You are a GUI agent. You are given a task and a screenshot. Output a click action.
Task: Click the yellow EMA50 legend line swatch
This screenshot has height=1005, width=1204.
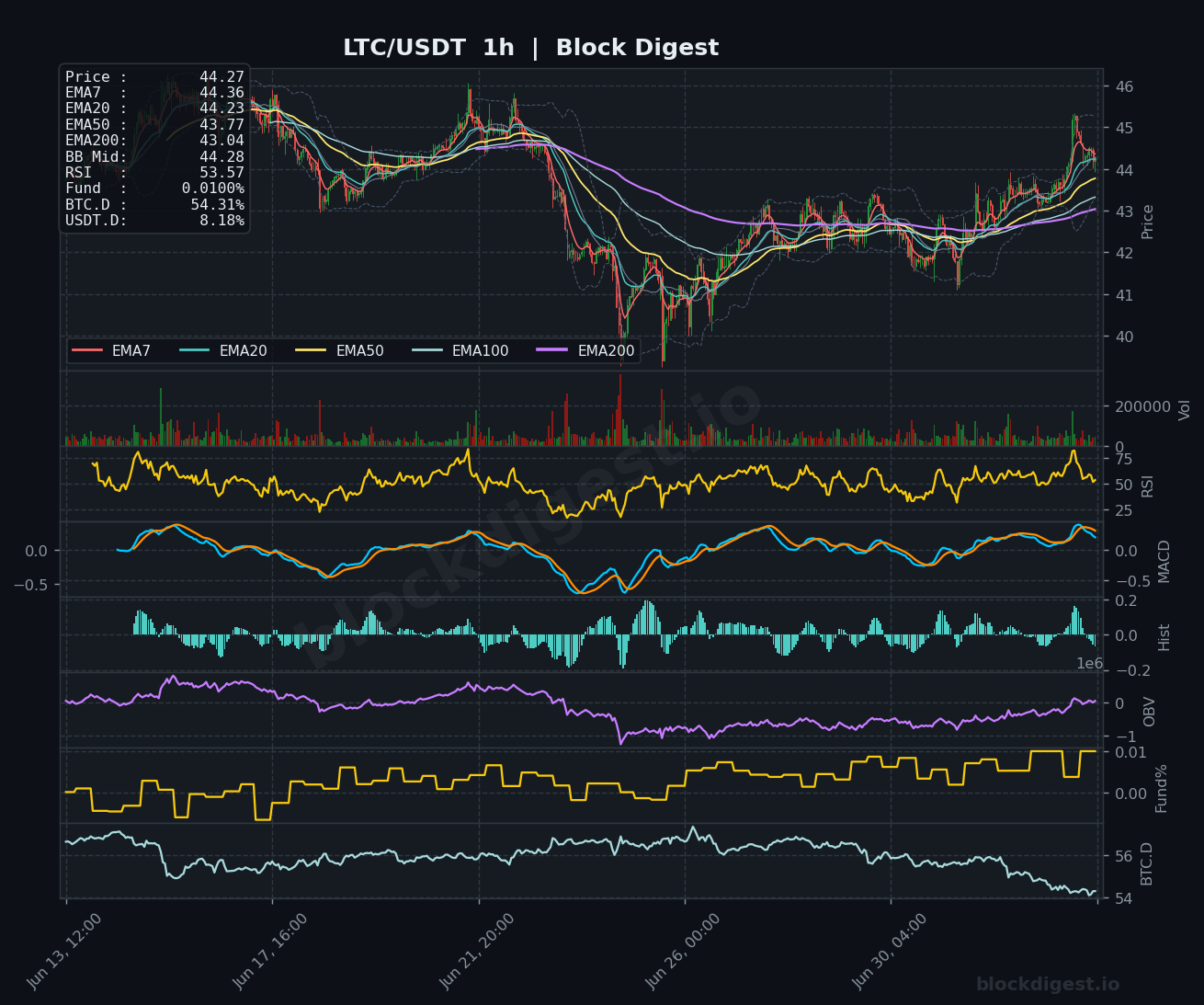pos(312,350)
